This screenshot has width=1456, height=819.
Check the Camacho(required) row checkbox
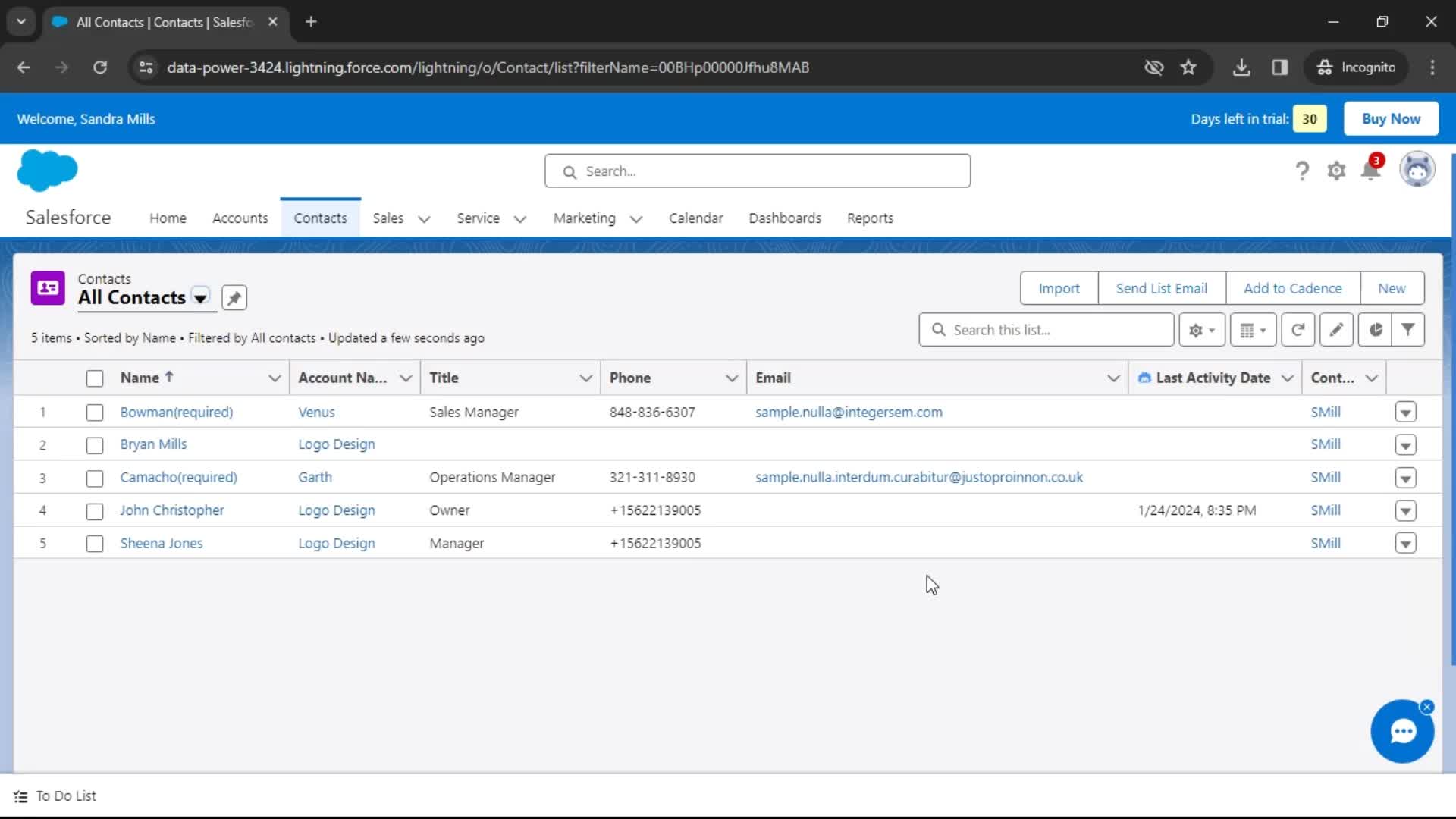(x=94, y=479)
